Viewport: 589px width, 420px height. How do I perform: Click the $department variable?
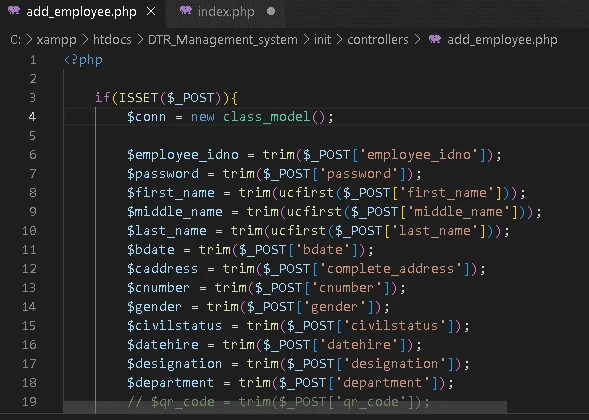[170, 383]
